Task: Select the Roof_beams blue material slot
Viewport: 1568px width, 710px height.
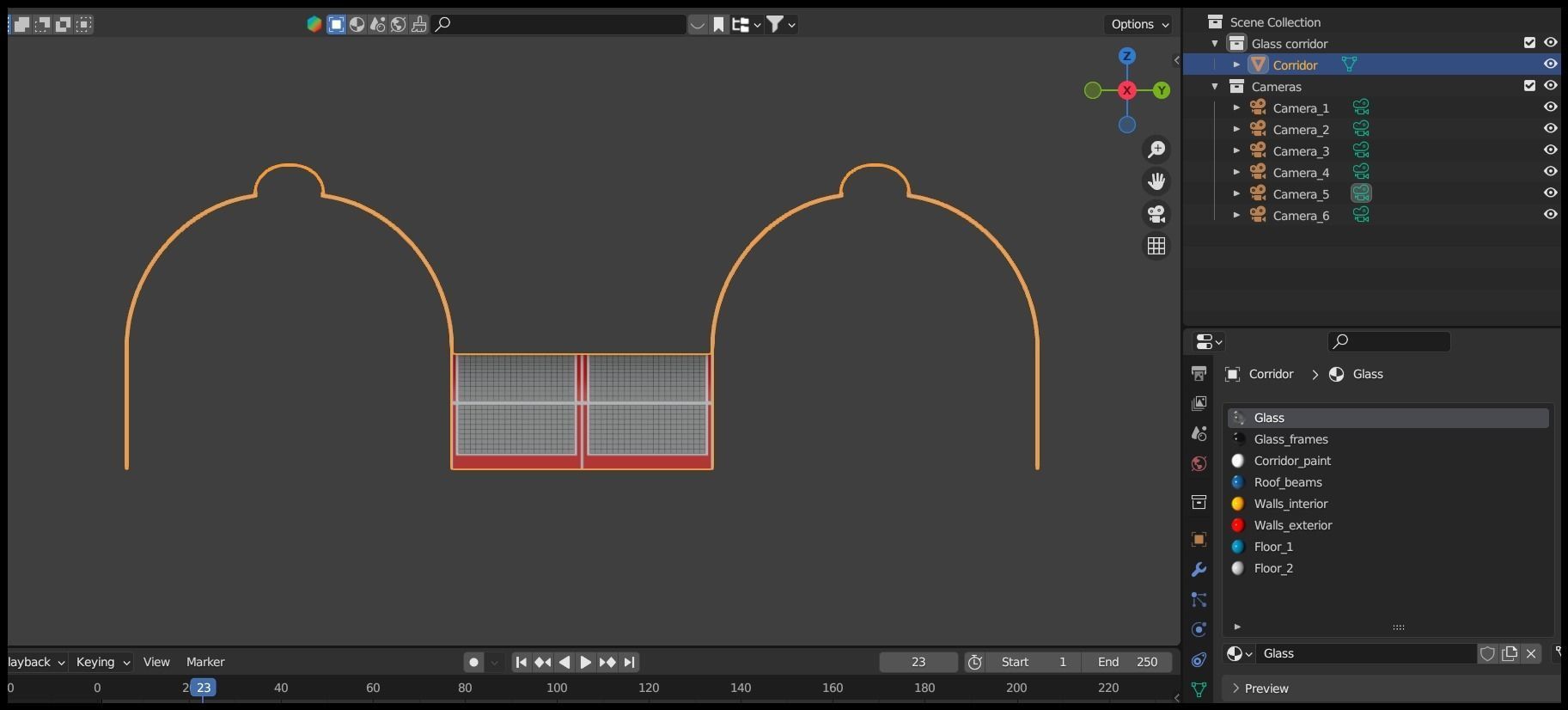Action: pos(1388,482)
